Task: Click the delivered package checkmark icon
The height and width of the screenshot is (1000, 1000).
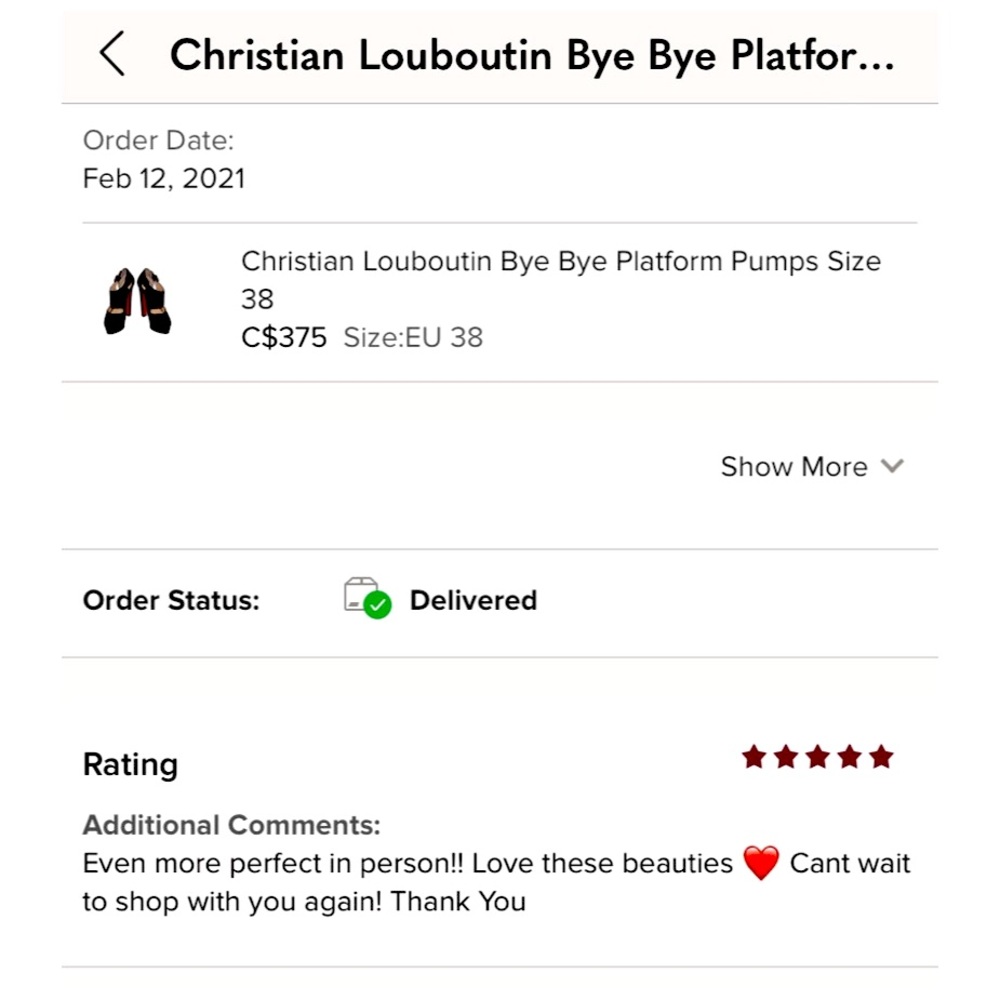Action: tap(366, 597)
